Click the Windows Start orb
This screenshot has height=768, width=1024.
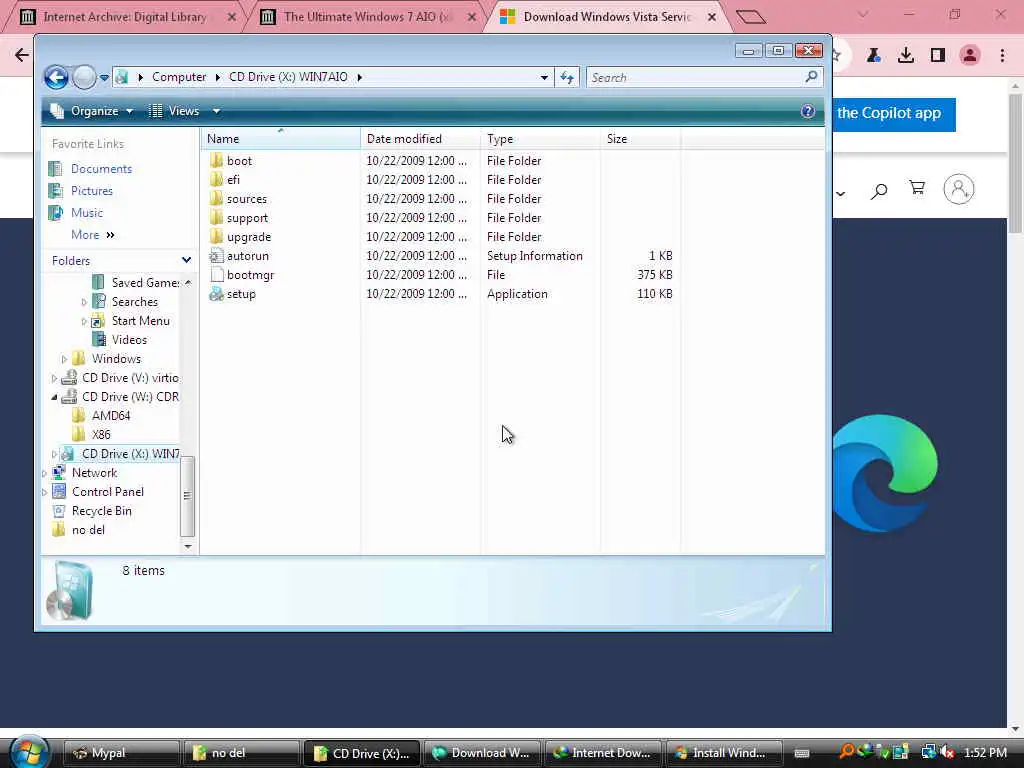click(x=29, y=751)
